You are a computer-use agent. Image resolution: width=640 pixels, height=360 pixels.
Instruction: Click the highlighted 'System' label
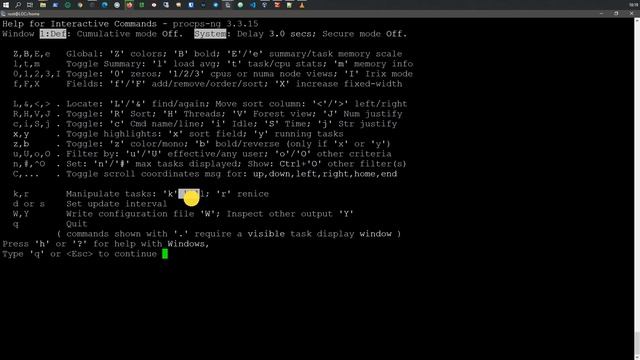pyautogui.click(x=210, y=34)
